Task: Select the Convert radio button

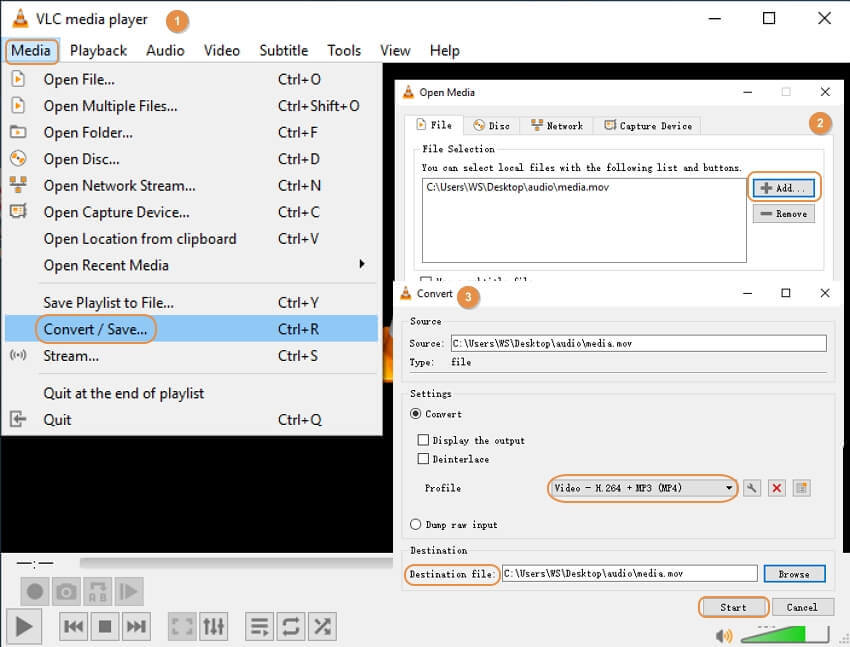Action: point(415,414)
